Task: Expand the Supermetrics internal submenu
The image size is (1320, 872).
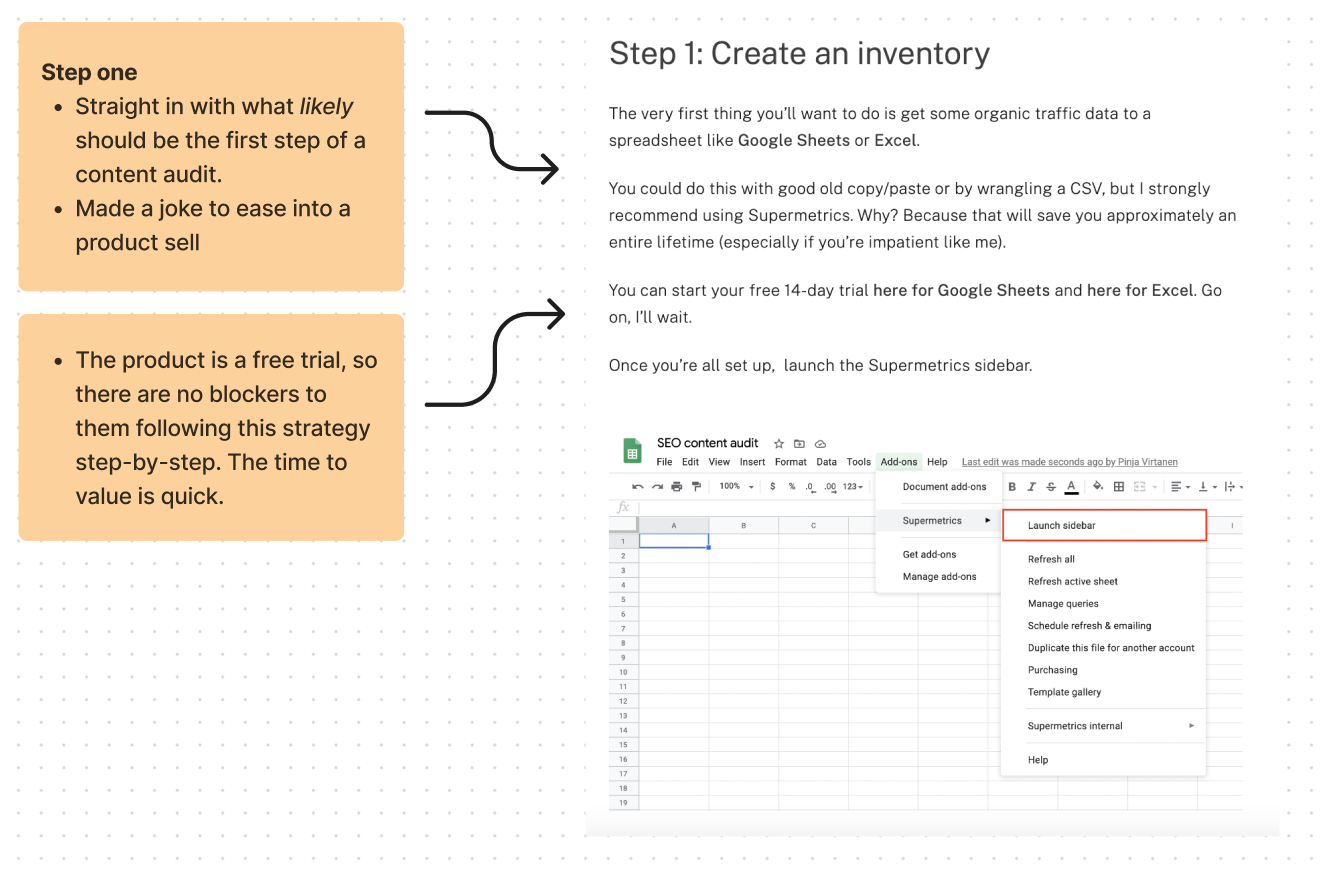Action: pyautogui.click(x=1103, y=726)
